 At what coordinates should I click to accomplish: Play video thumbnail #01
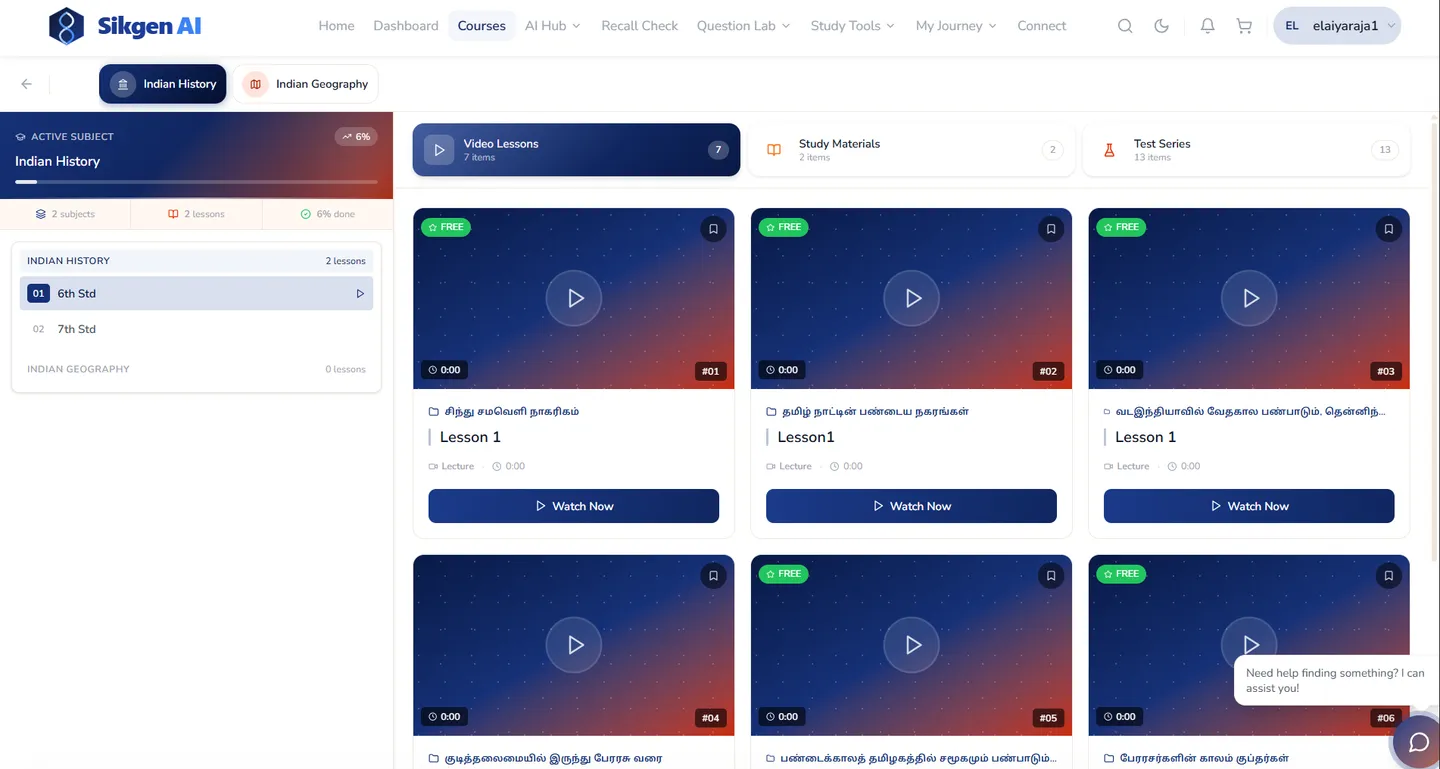pyautogui.click(x=574, y=298)
